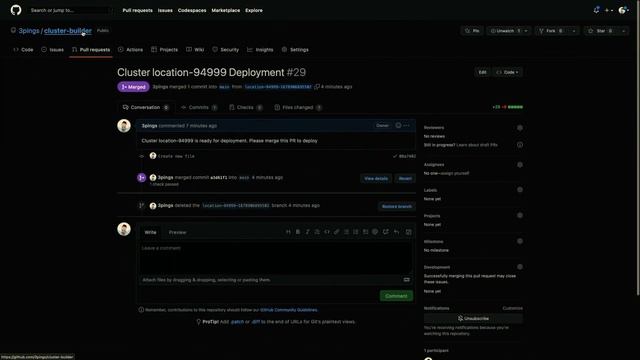This screenshot has height=360, width=640.
Task: Open the user avatar menu in header
Action: coord(623,10)
